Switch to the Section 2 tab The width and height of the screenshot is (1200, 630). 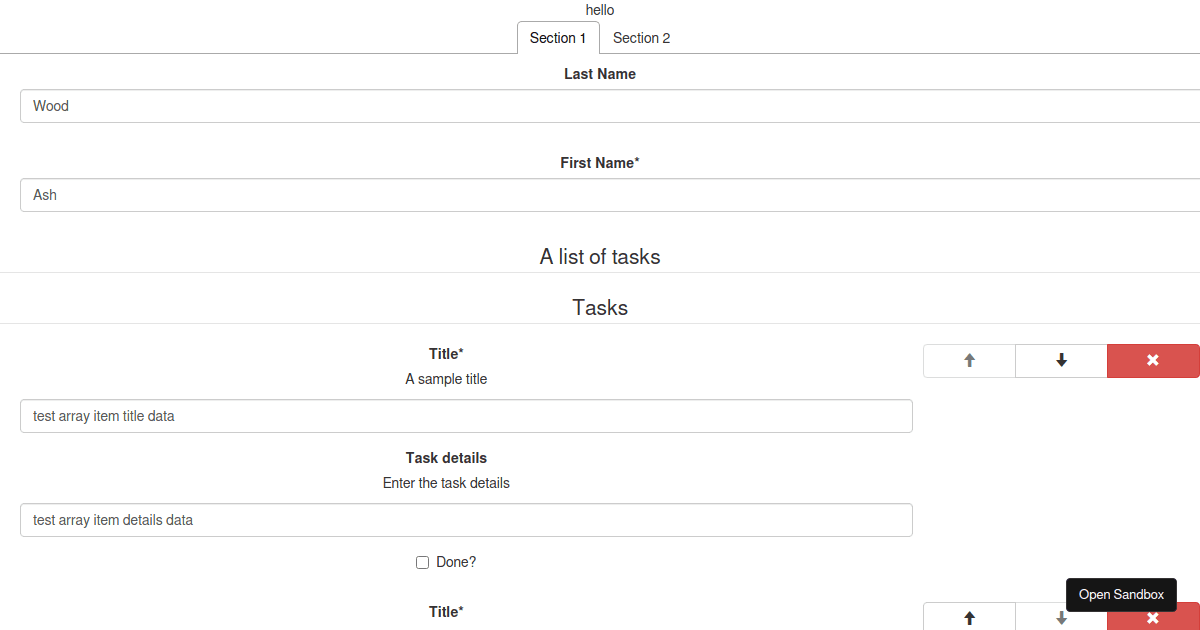pos(641,38)
